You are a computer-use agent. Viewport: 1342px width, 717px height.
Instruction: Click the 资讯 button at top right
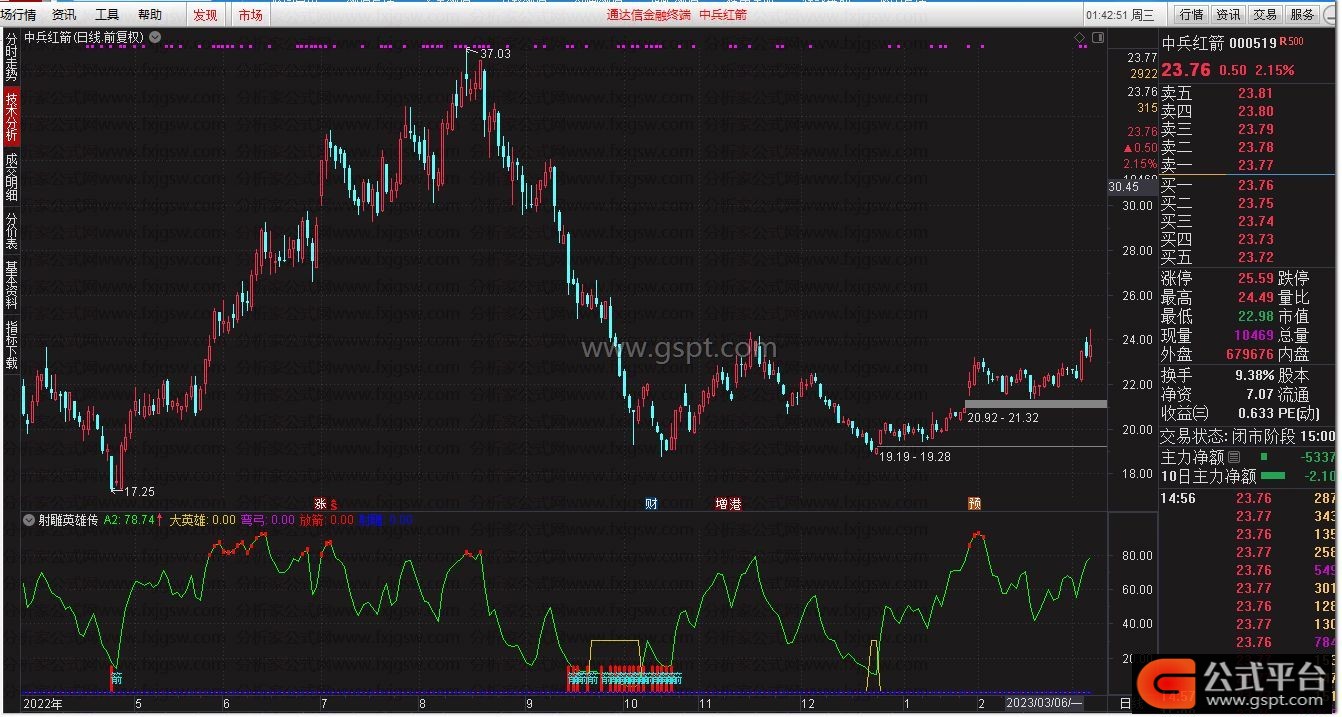(x=1227, y=15)
